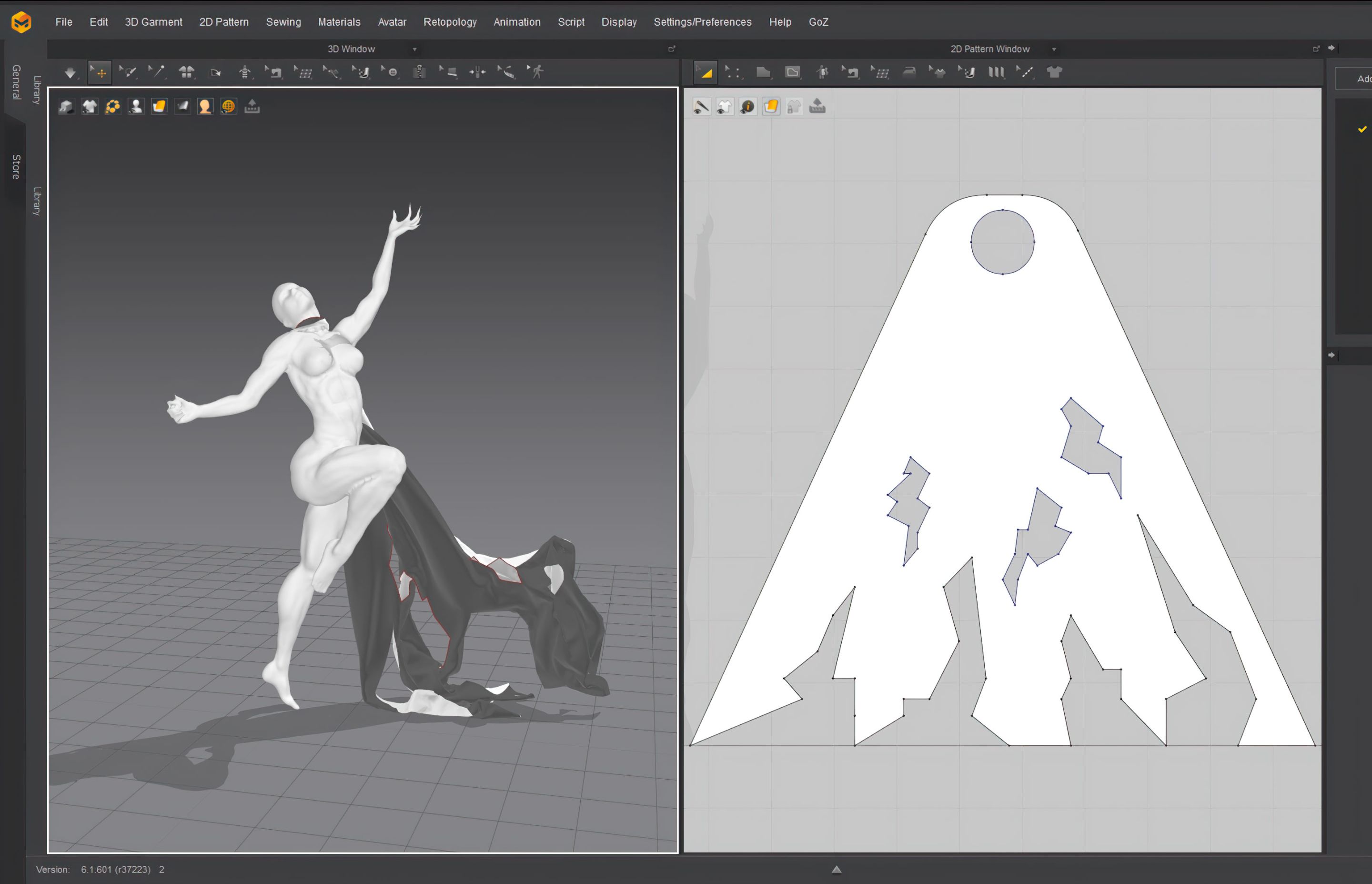Click the garment fold arrangement icon
Viewport: 1372px width, 884px height.
coord(186,72)
